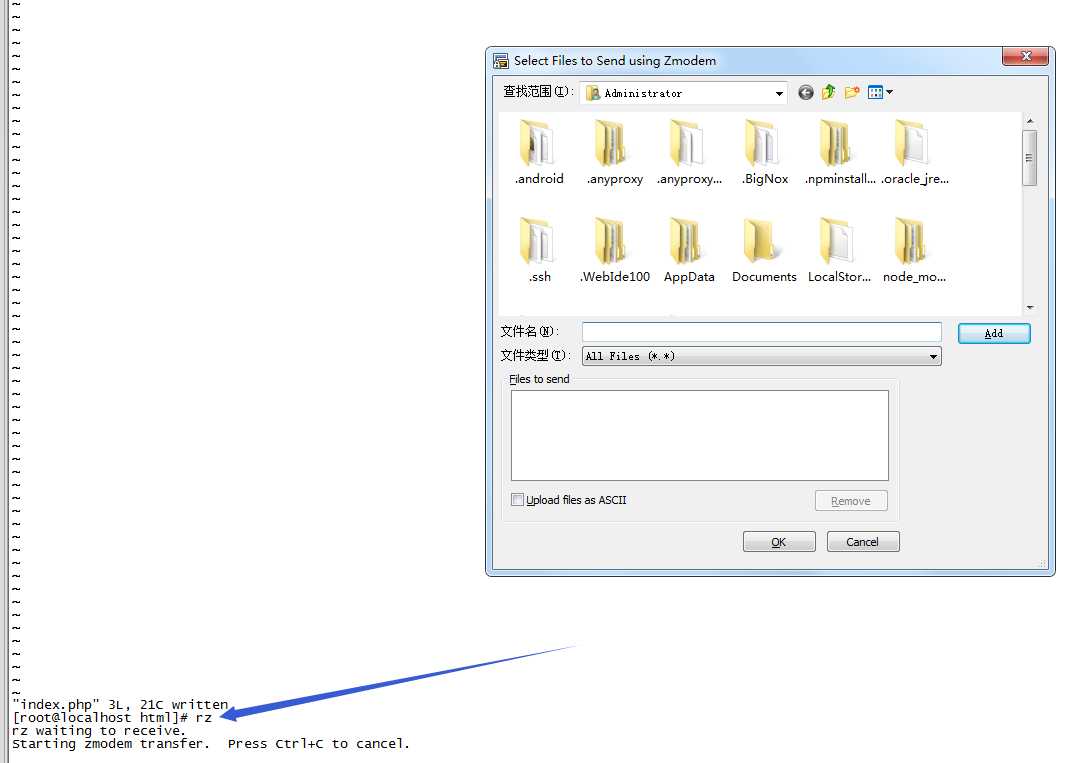1088x763 pixels.
Task: Open the .anyproxy folder
Action: 614,153
